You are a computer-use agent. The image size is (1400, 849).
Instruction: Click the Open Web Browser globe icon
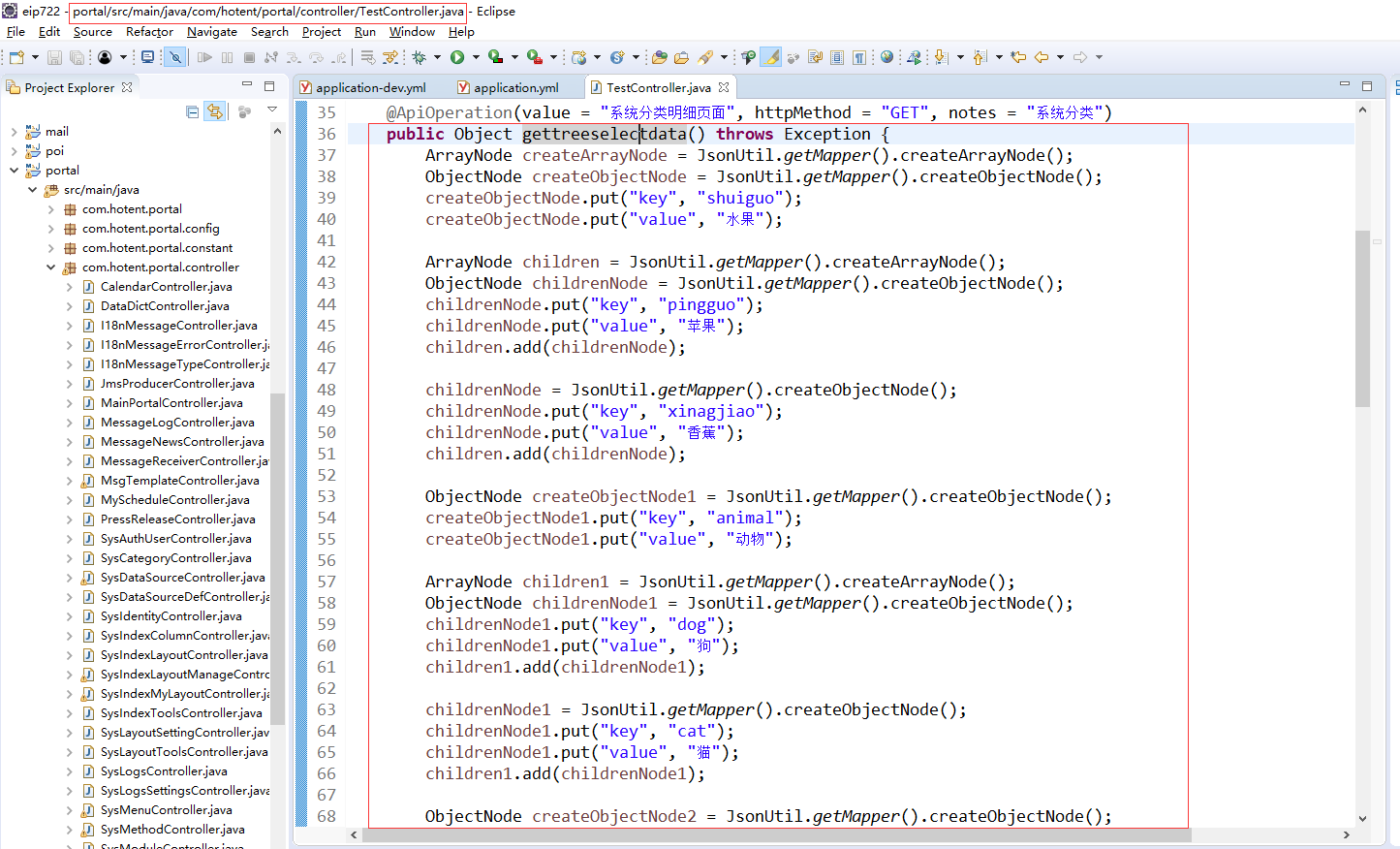[887, 58]
